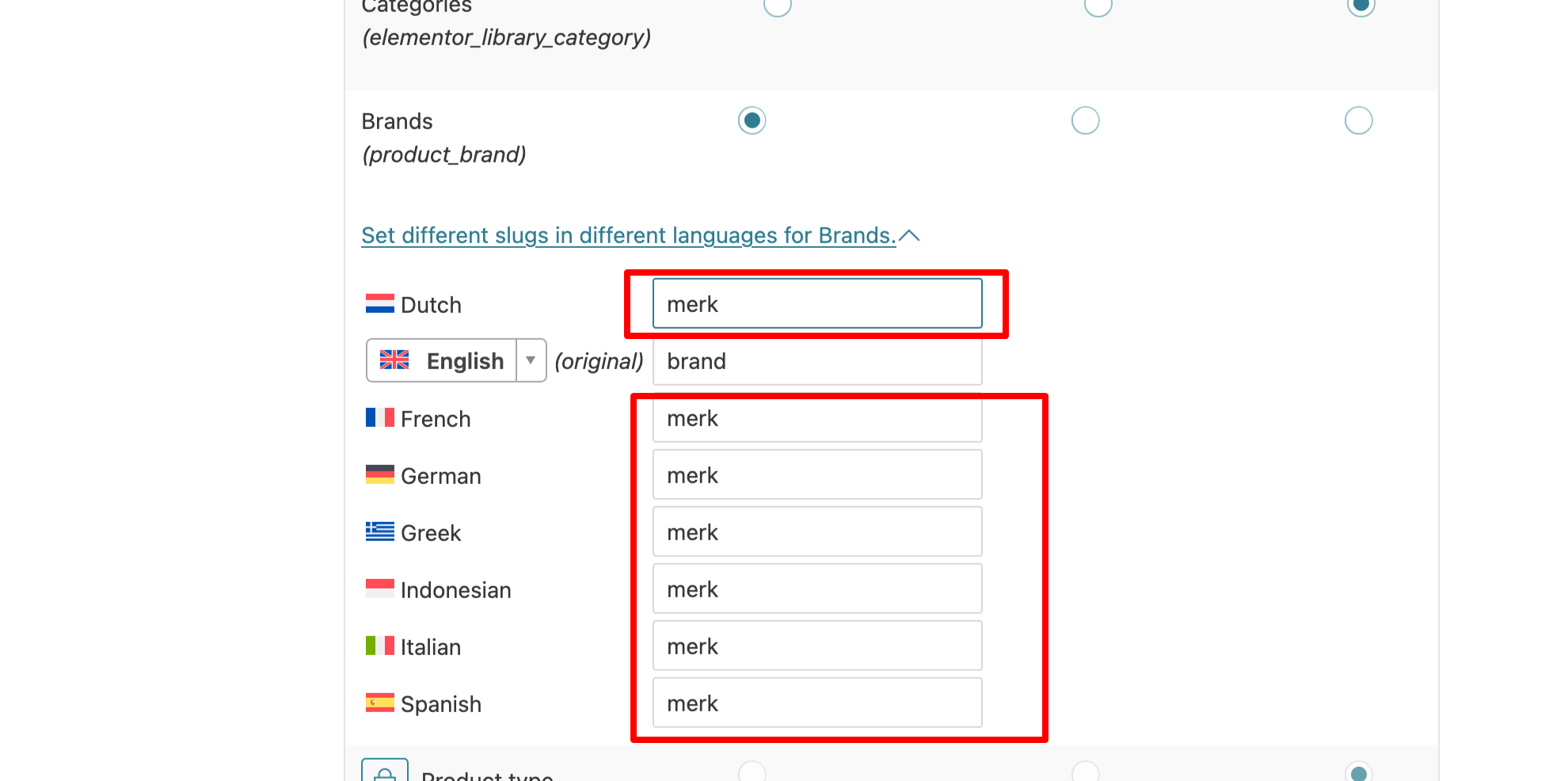The image size is (1568, 781).
Task: Click the Spanish merk slug field
Action: (x=817, y=703)
